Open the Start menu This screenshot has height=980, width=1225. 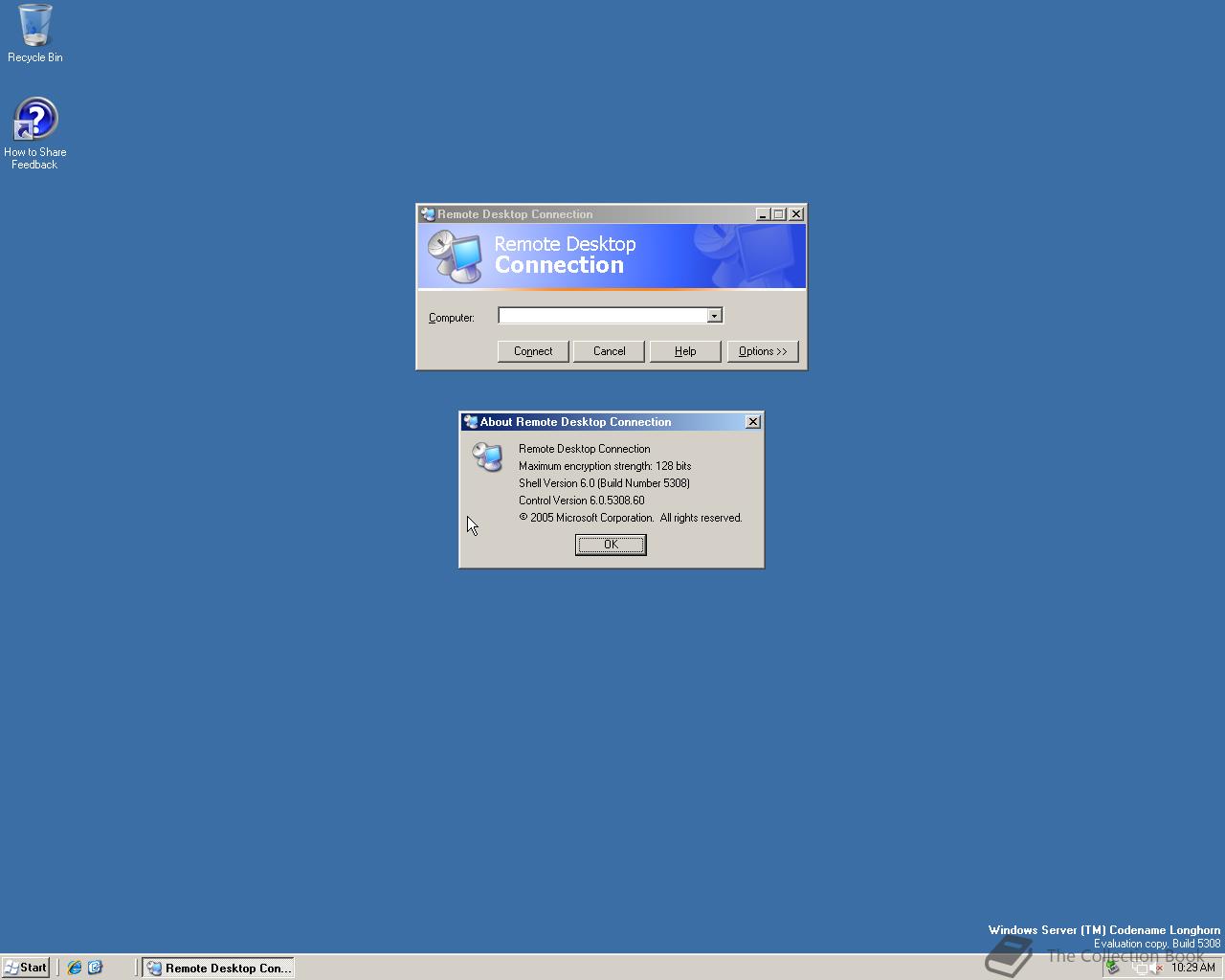26,968
